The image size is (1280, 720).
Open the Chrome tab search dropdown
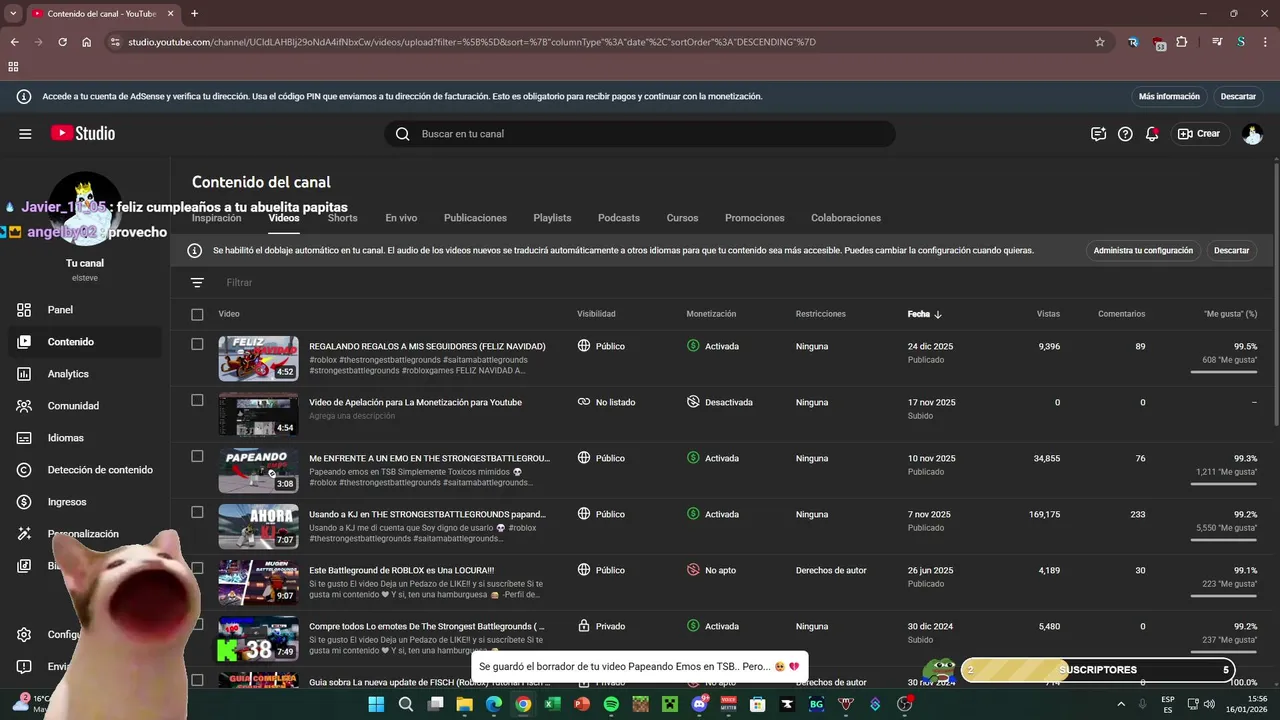[13, 13]
